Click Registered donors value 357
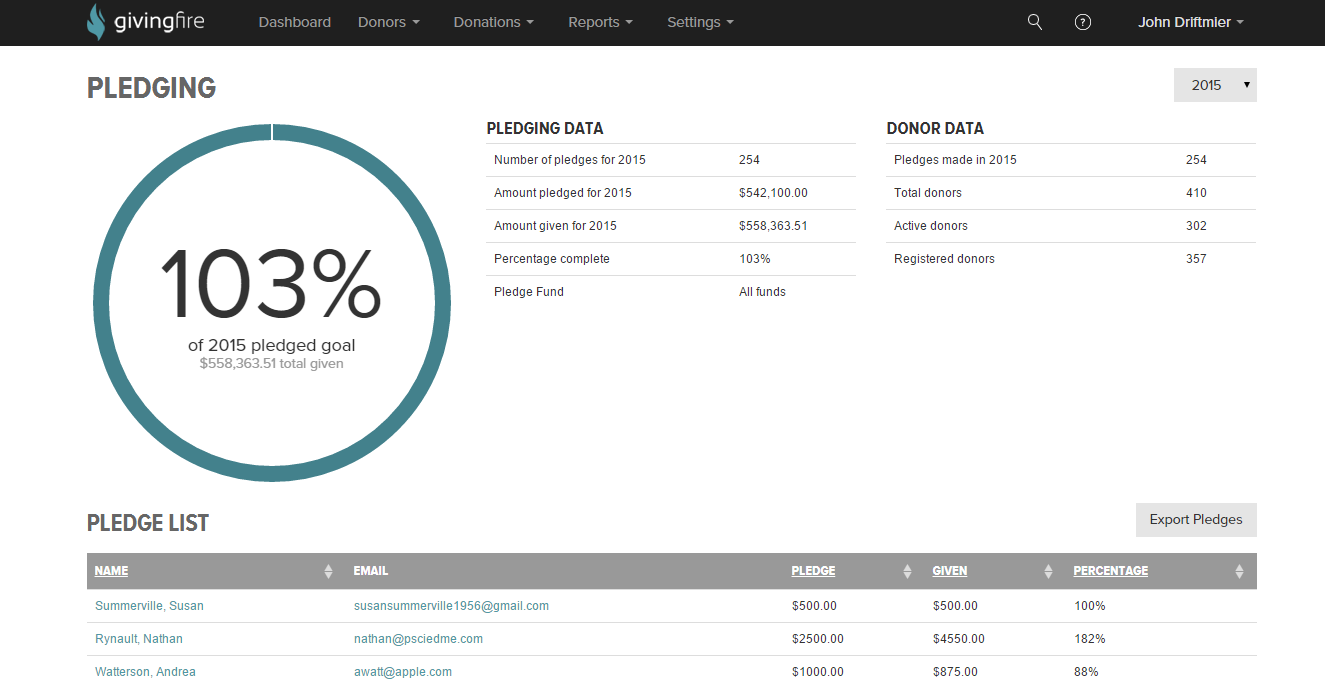The width and height of the screenshot is (1325, 697). coord(1196,259)
